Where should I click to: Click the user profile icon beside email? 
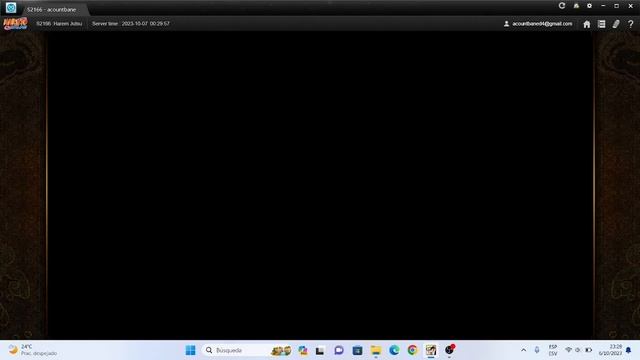point(506,24)
